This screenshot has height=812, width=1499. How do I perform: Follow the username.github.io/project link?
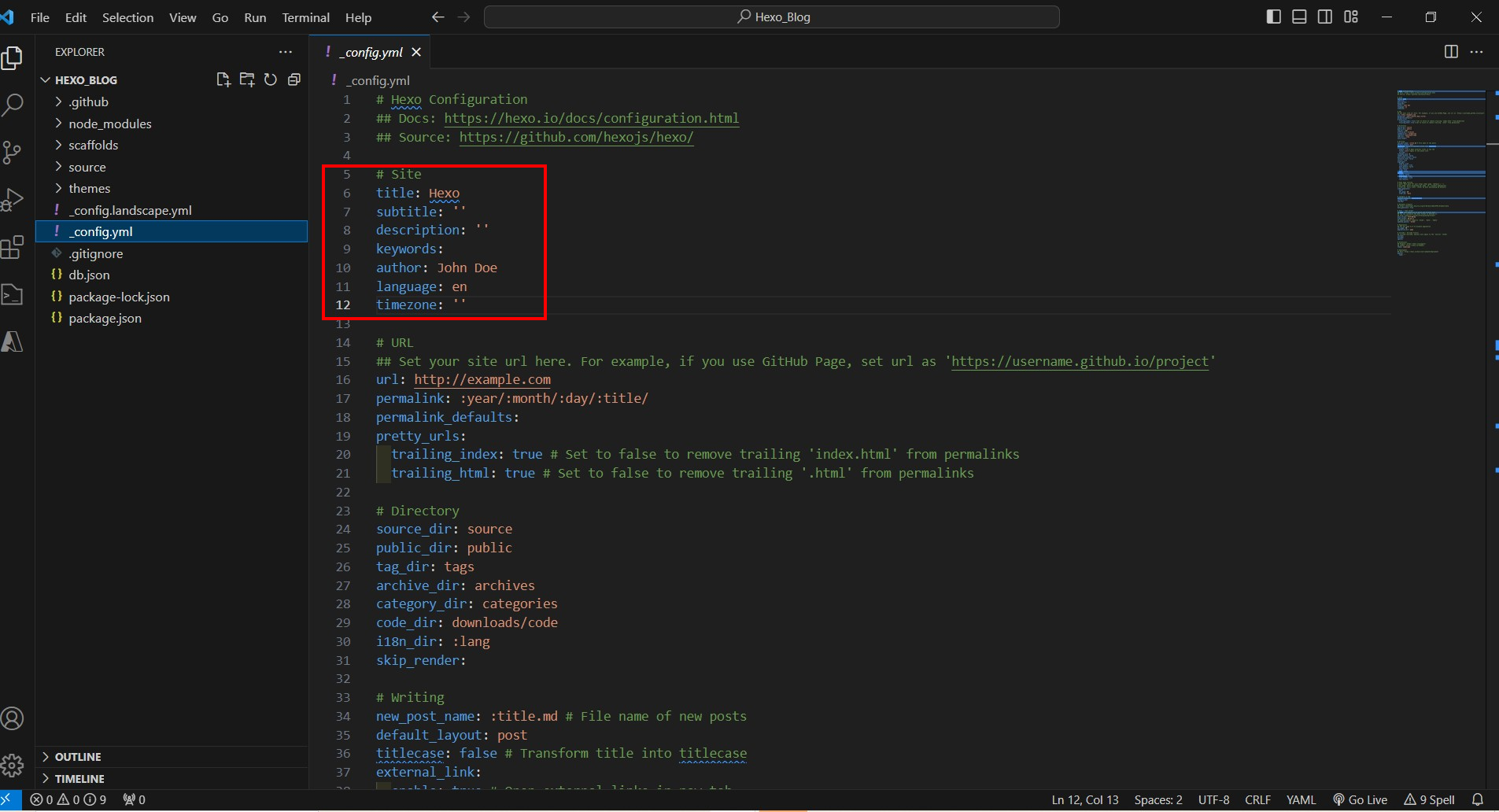pos(1080,361)
